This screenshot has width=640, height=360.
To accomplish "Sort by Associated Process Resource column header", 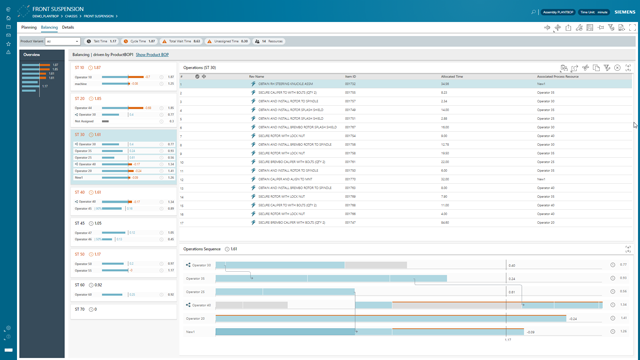I will (558, 76).
